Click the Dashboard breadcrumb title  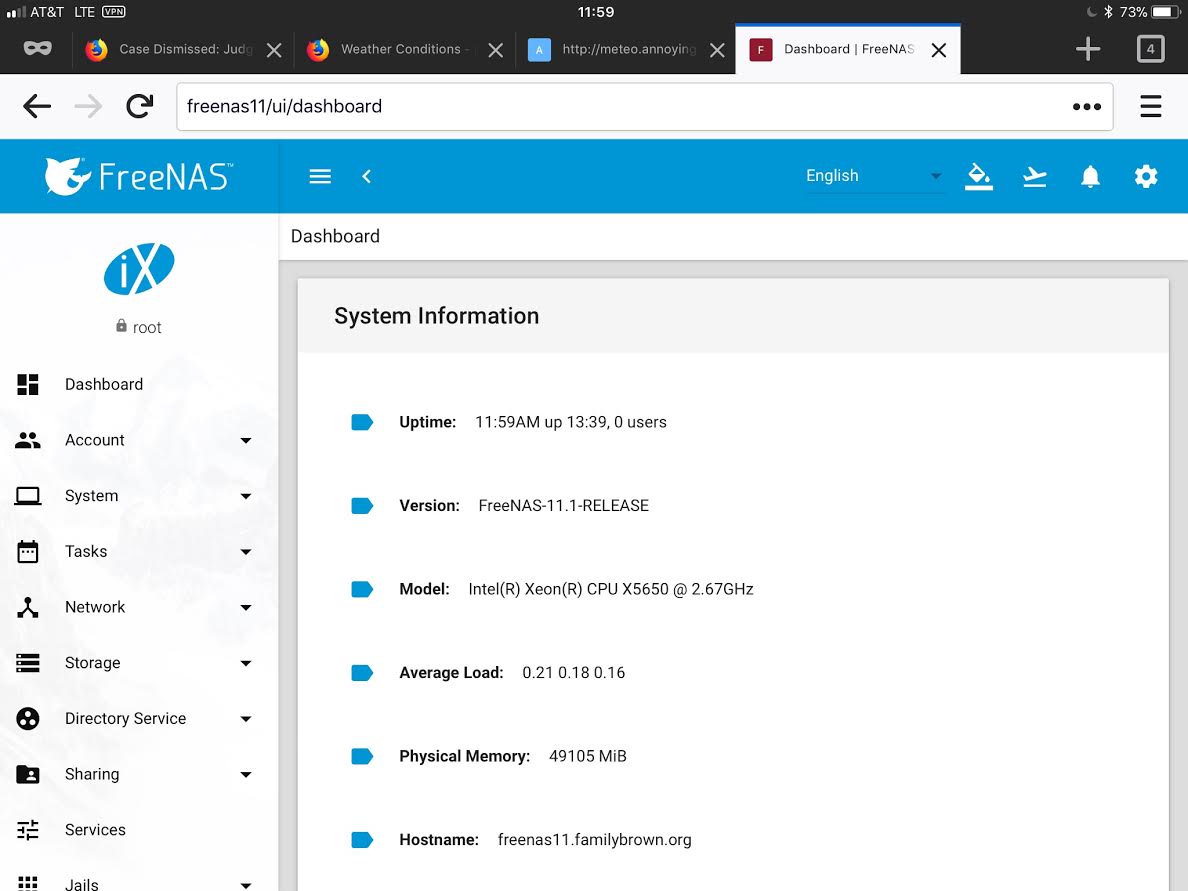335,236
